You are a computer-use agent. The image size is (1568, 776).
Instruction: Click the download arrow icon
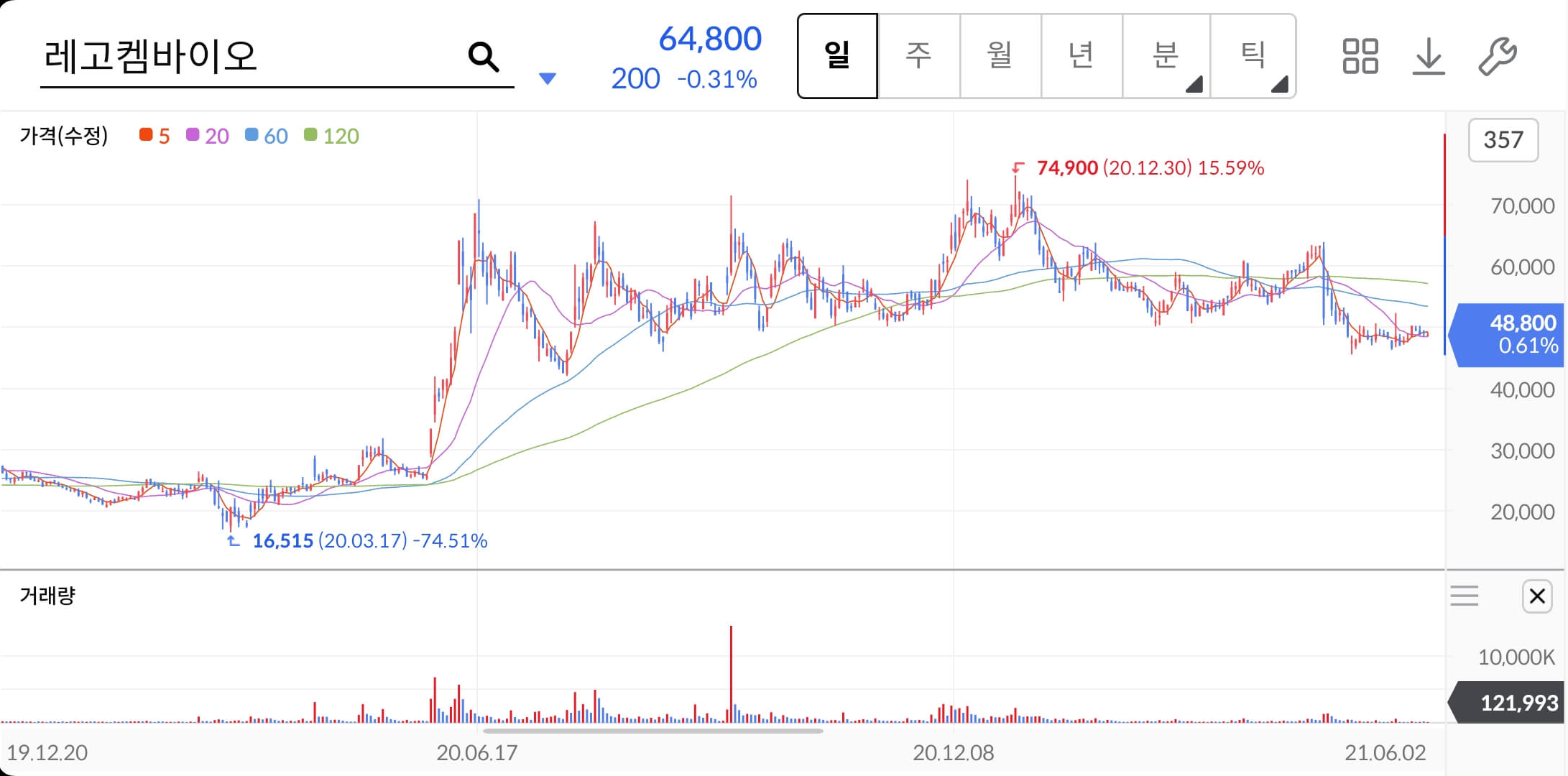pos(1429,57)
